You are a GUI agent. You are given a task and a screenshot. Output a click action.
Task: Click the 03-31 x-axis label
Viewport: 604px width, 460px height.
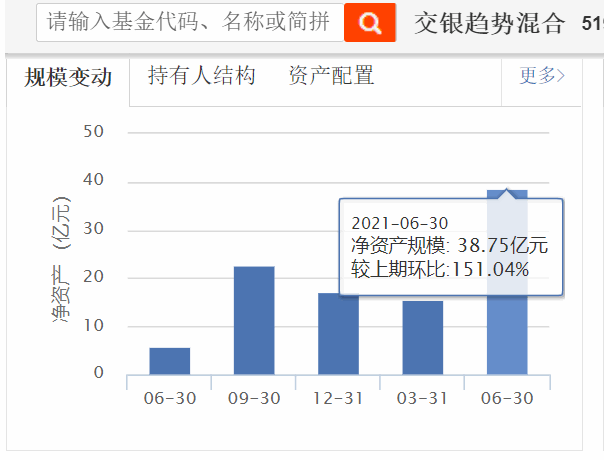click(x=423, y=398)
